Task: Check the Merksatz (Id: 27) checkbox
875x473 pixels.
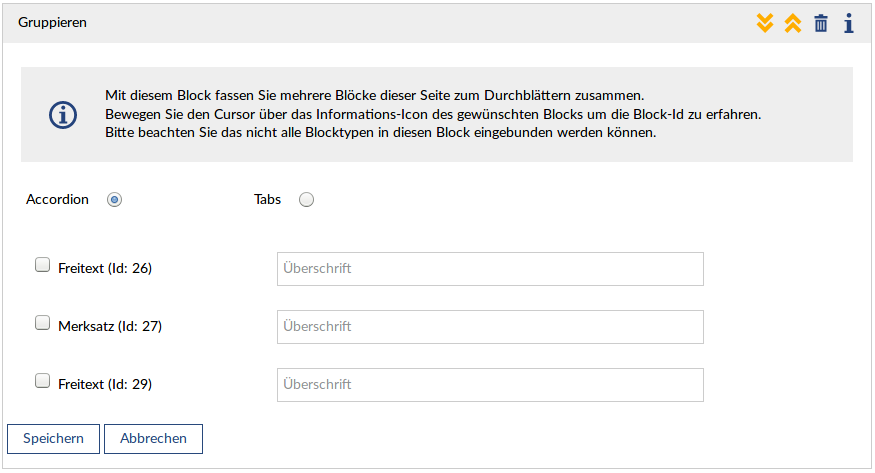Action: click(42, 323)
